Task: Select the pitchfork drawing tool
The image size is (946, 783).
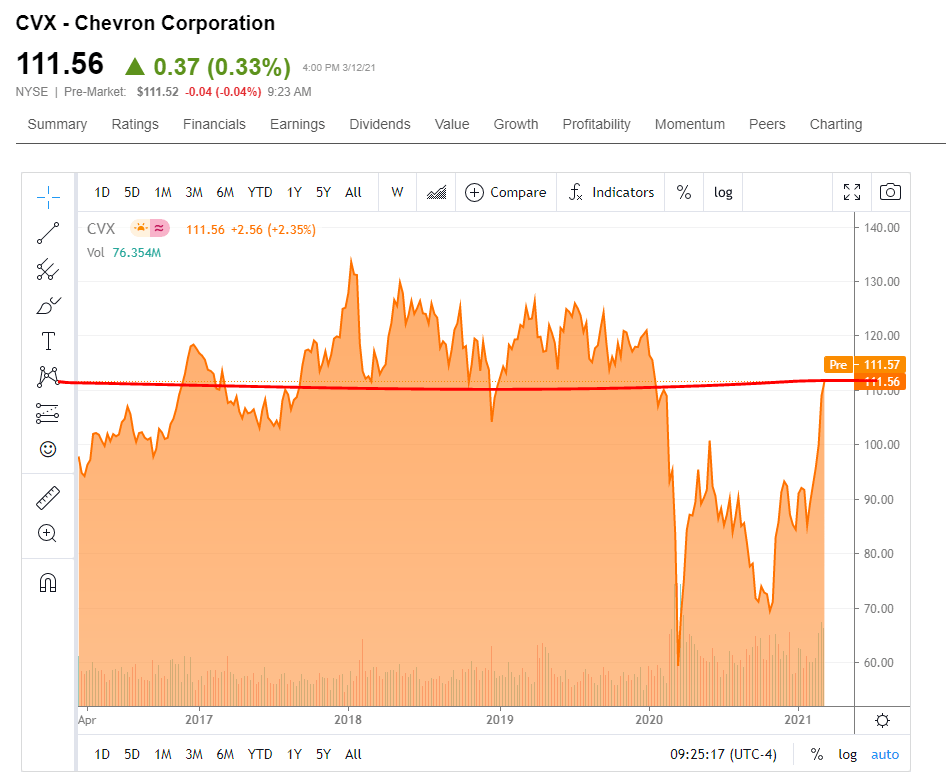Action: (x=48, y=270)
